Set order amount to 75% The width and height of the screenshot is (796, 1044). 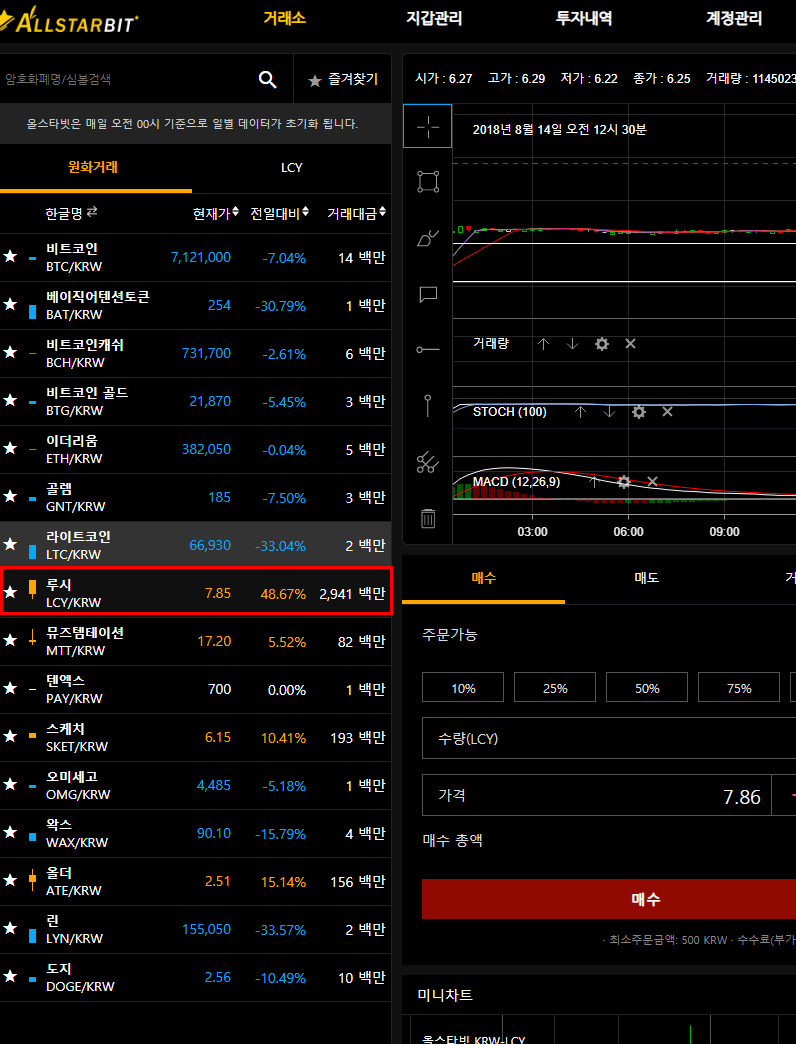coord(738,688)
